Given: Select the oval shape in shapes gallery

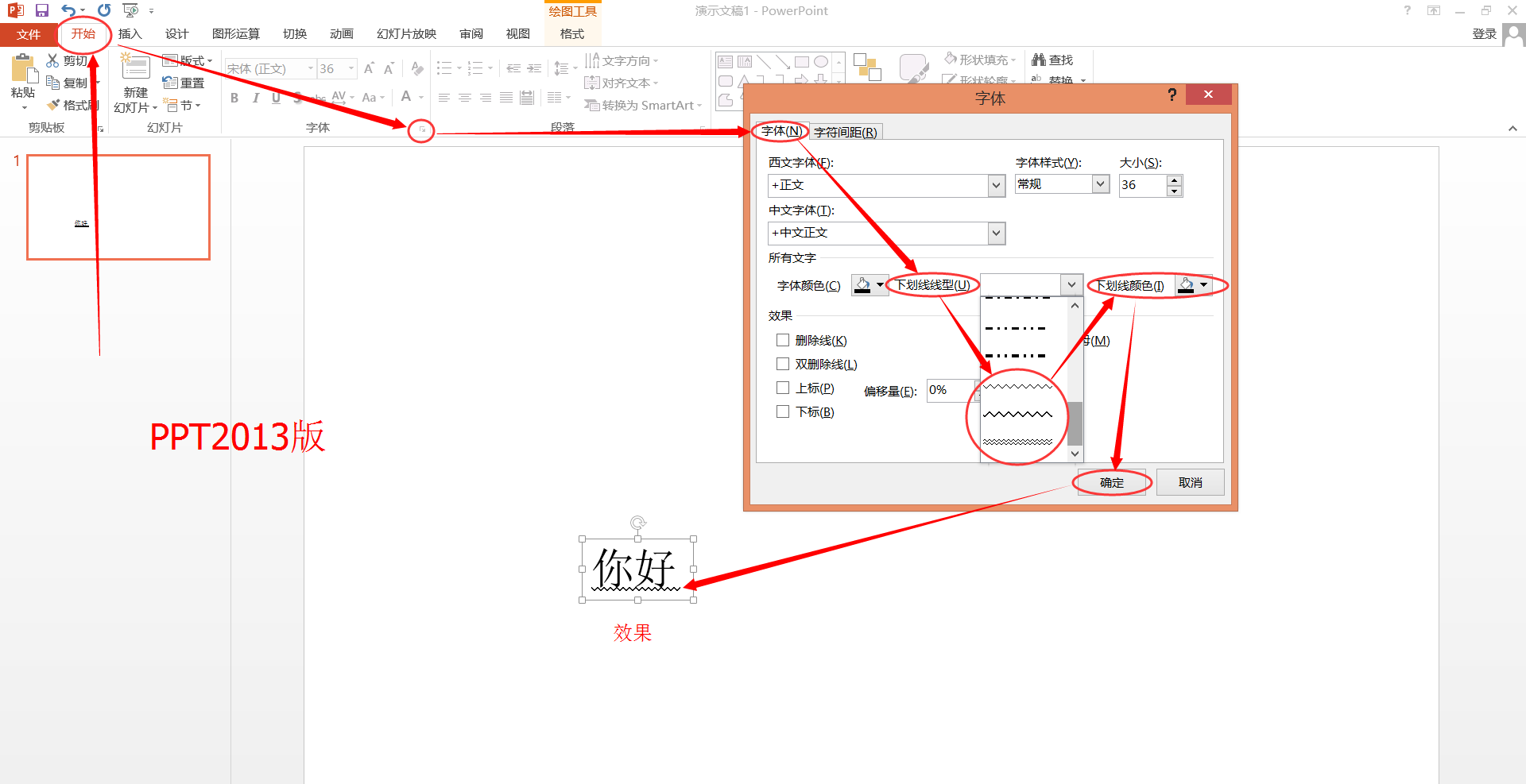Looking at the screenshot, I should [x=821, y=62].
